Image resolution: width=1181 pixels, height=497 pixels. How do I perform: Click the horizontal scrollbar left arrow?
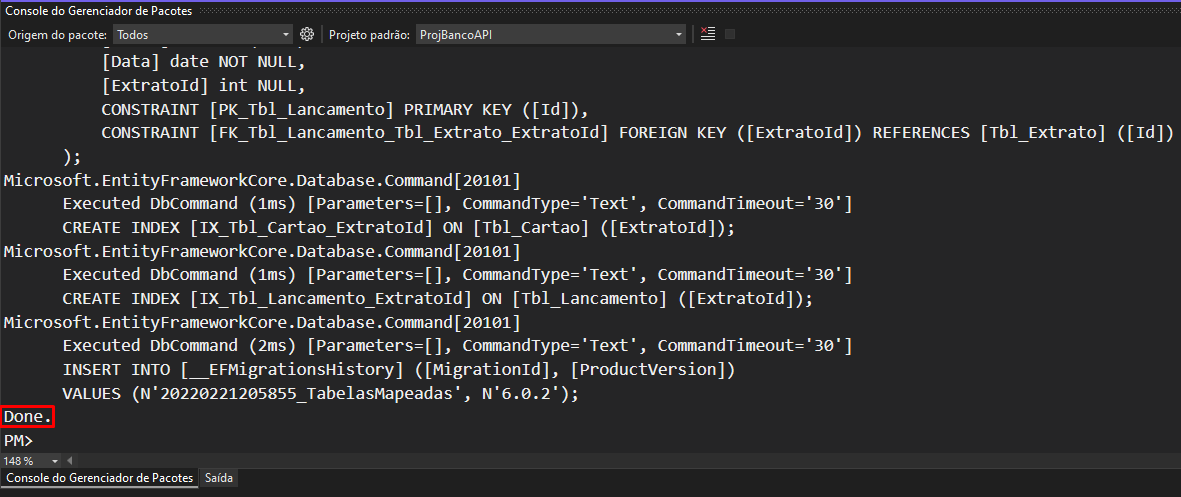70,460
